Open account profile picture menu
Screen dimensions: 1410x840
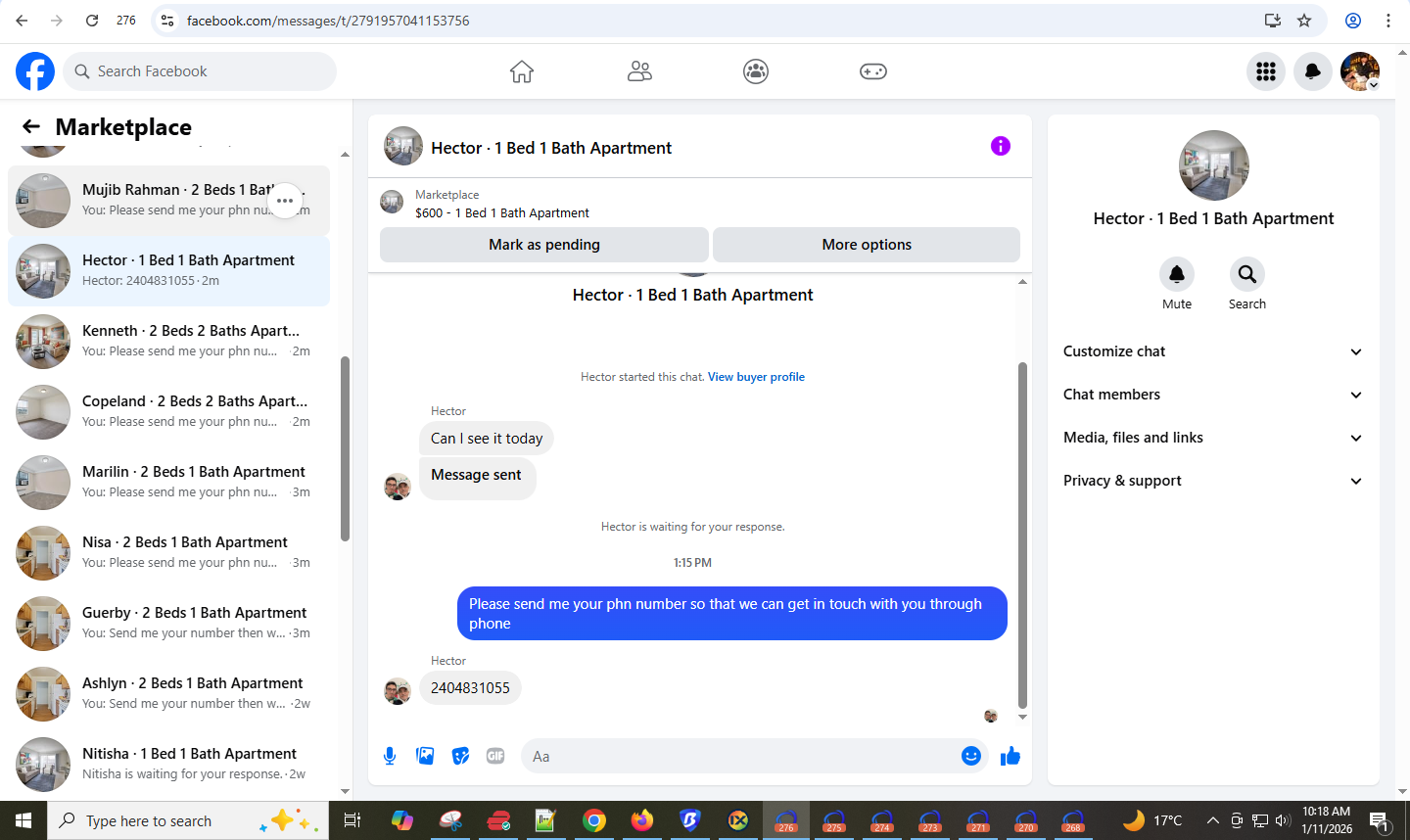pyautogui.click(x=1360, y=71)
